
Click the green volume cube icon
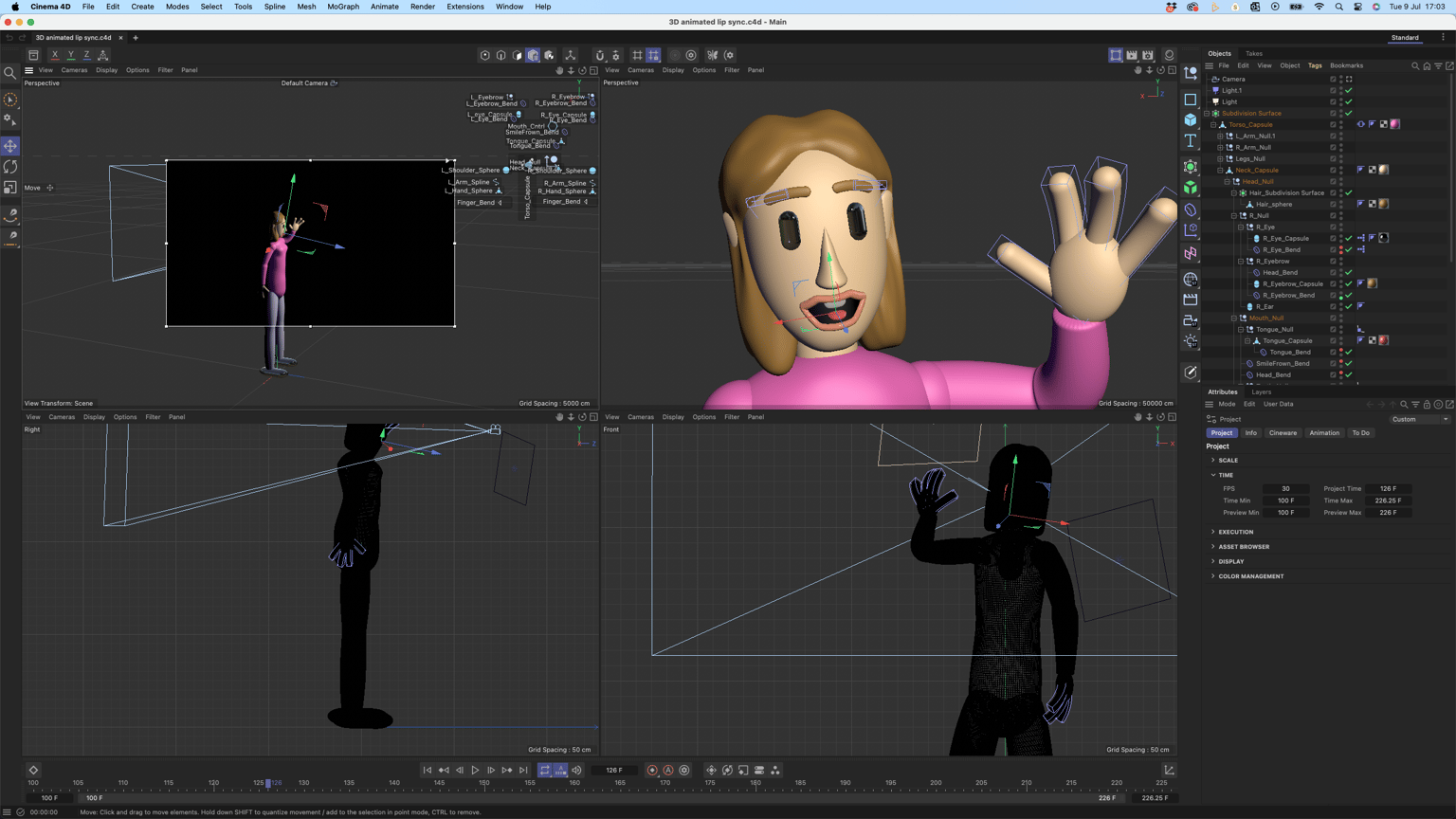pyautogui.click(x=1191, y=189)
